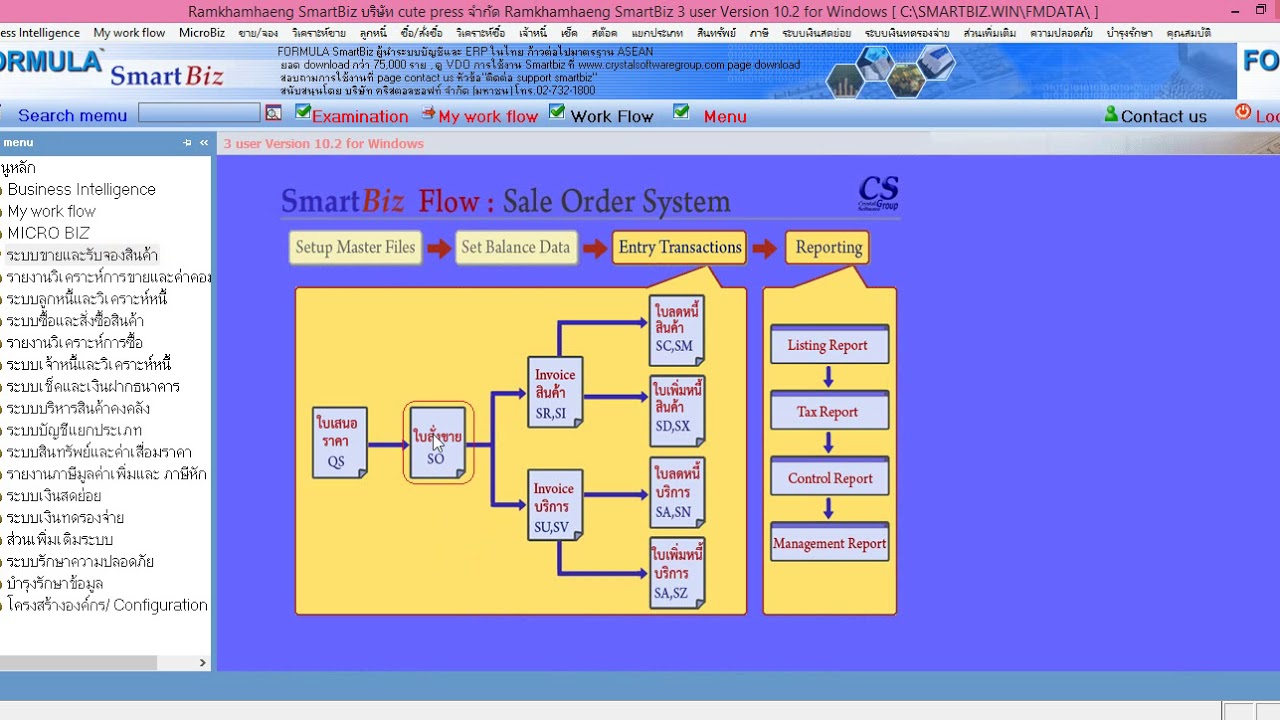Click the menu panel horizontal scrollbar right arrow

202,662
